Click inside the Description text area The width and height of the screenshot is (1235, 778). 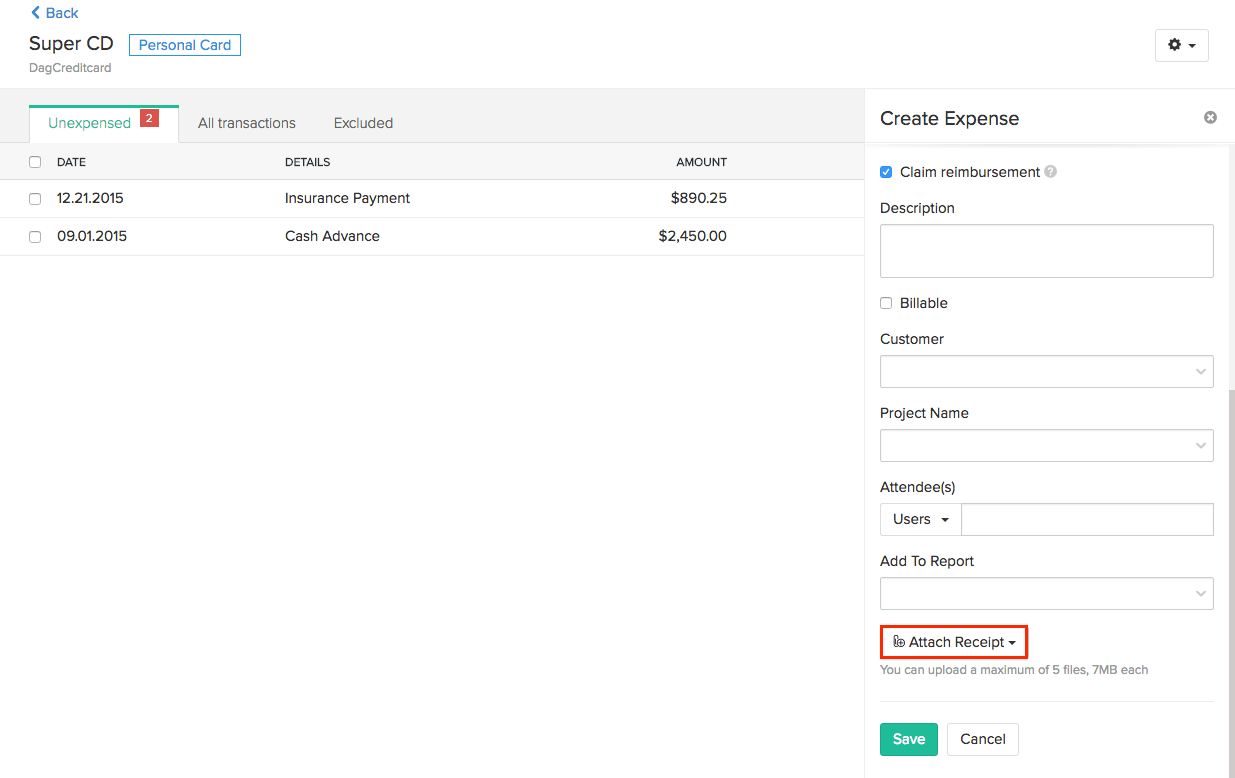click(1046, 250)
